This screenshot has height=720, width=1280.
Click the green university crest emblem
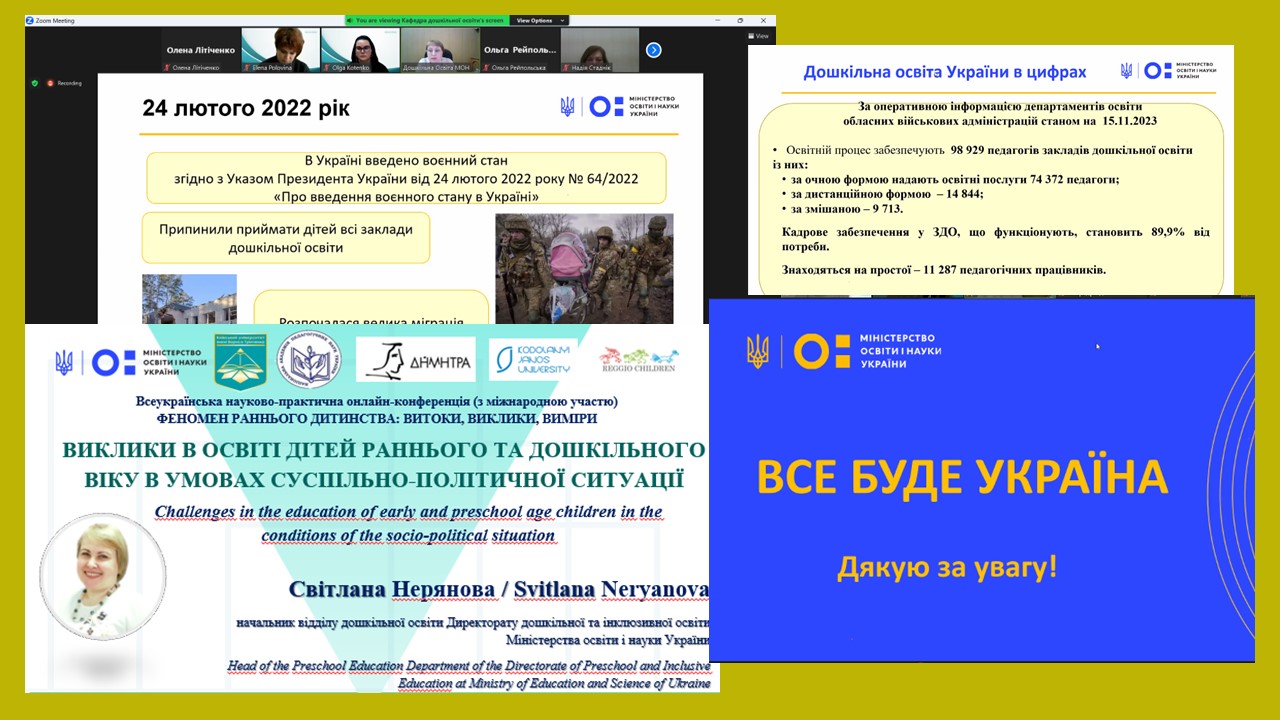point(240,361)
